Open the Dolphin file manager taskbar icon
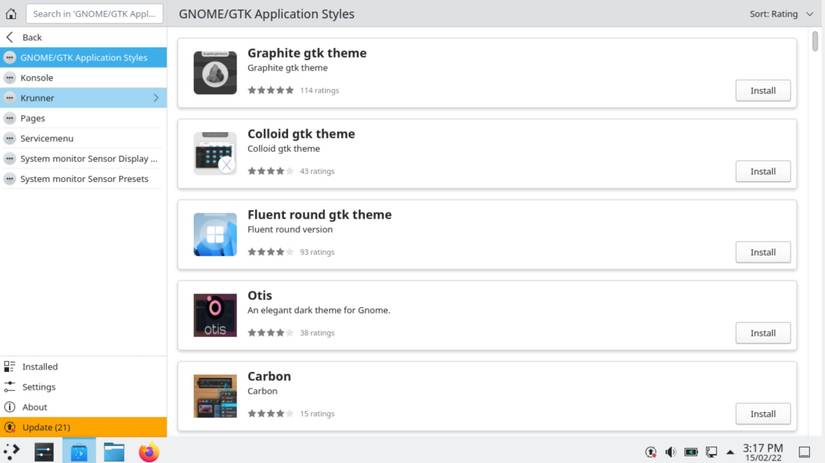This screenshot has width=825, height=463. (114, 451)
